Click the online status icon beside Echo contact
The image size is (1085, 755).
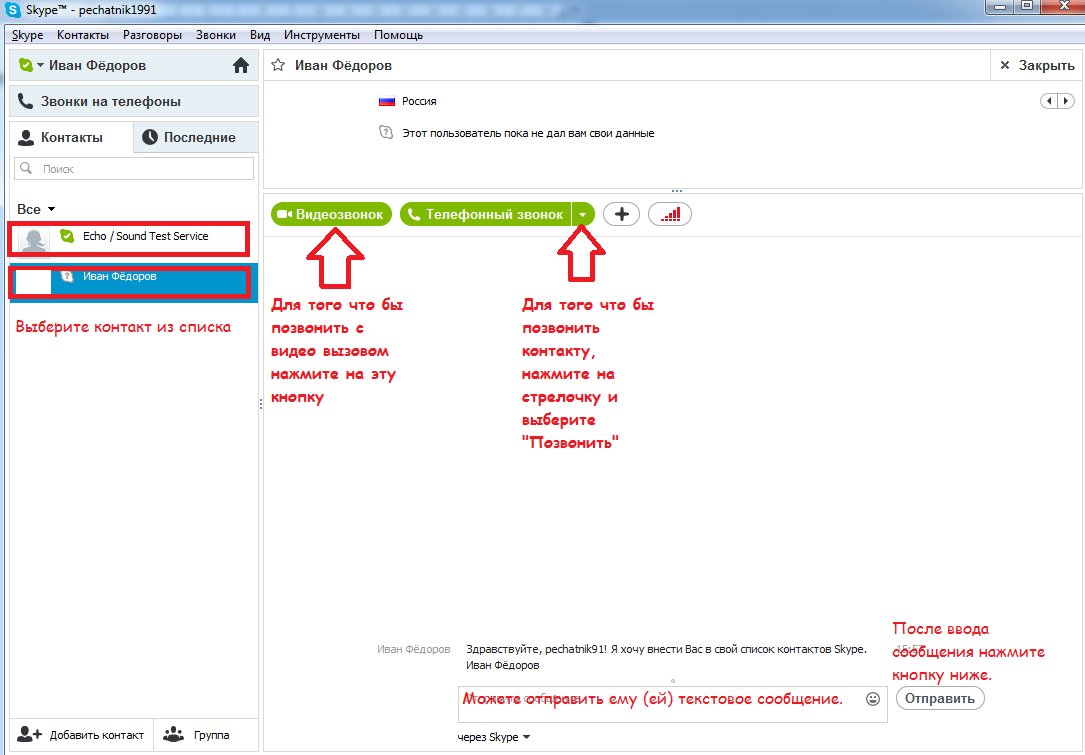pyautogui.click(x=67, y=236)
